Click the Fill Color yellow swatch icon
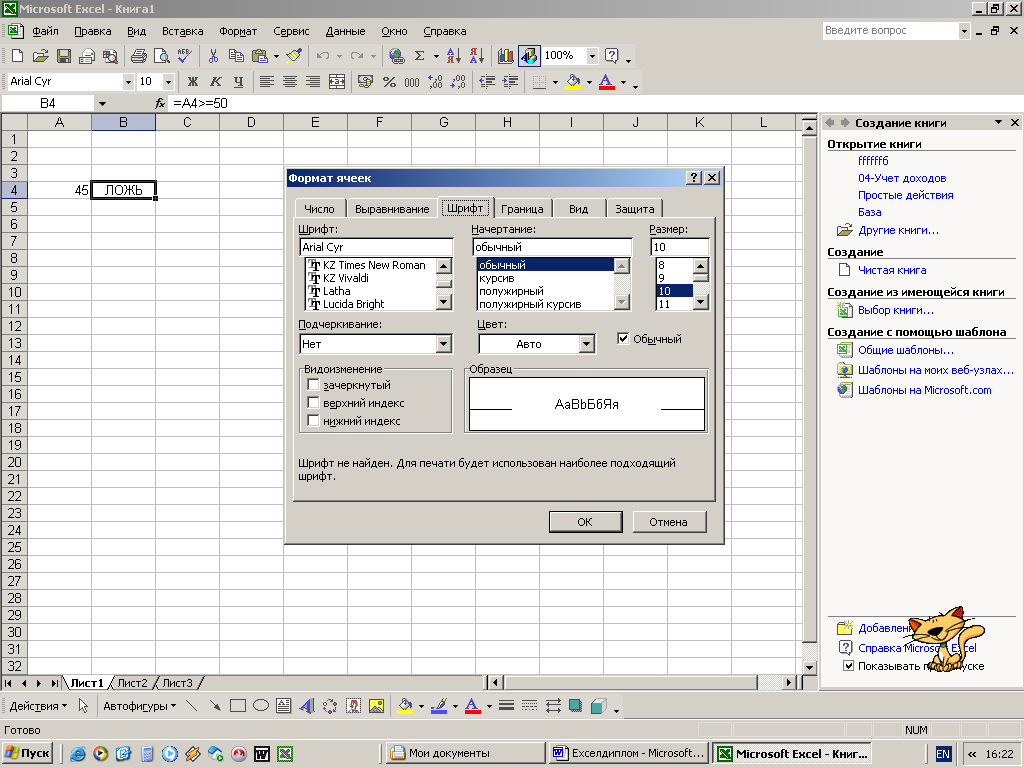1024x768 pixels. (573, 82)
